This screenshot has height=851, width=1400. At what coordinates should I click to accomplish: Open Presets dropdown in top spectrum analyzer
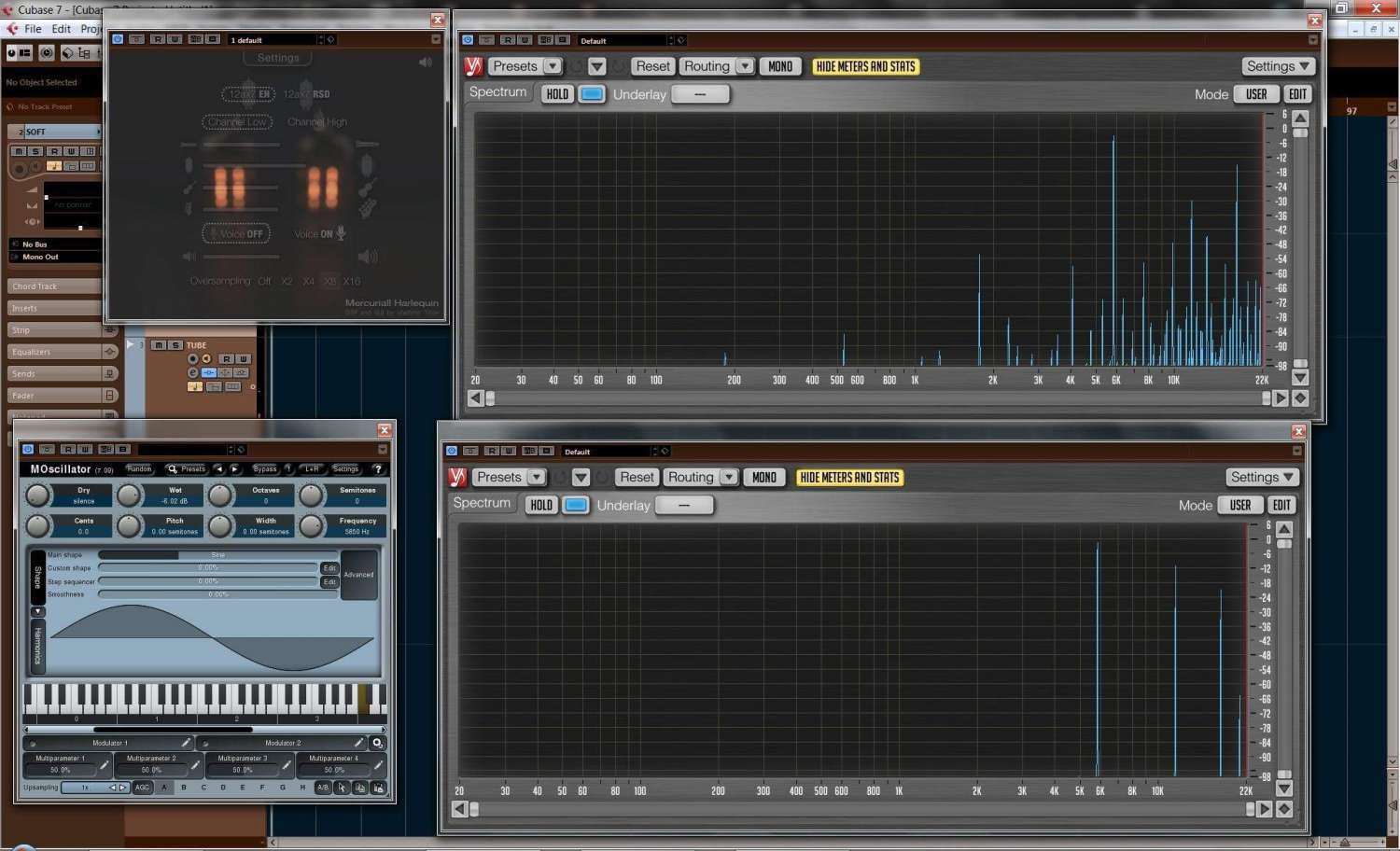click(525, 66)
